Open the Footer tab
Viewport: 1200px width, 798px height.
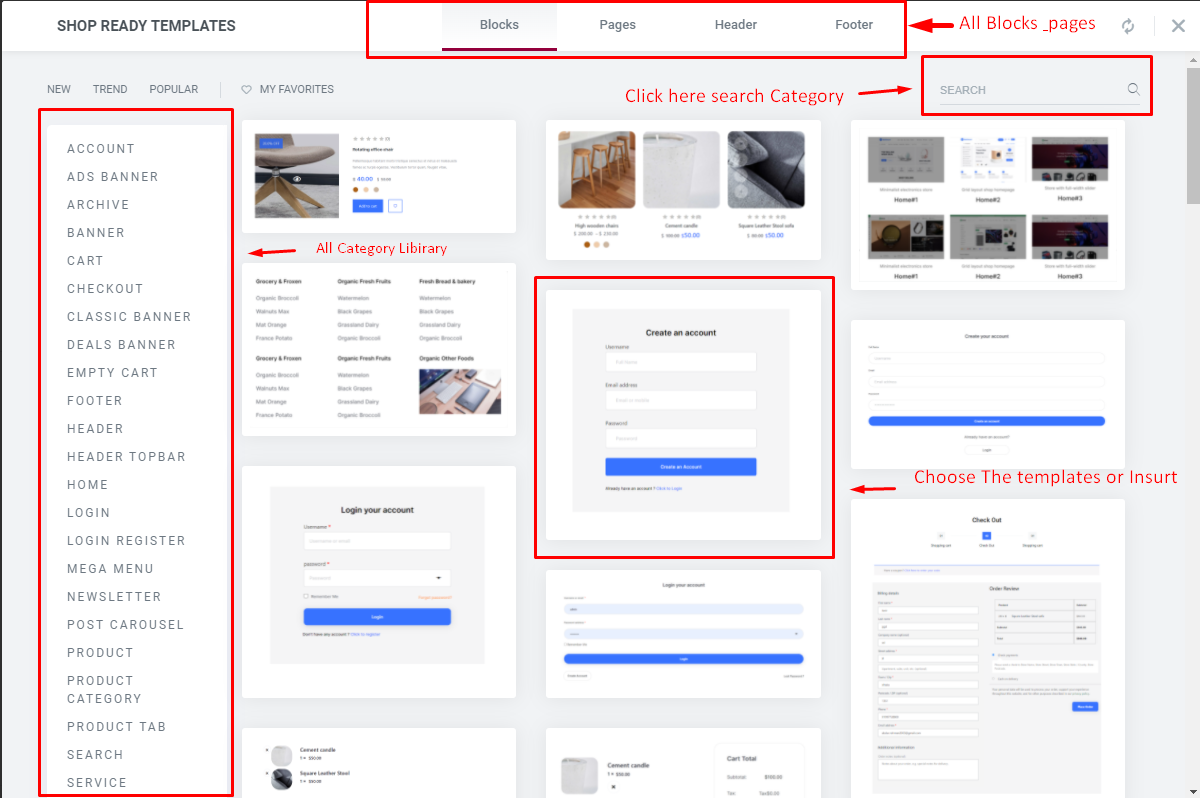(854, 25)
